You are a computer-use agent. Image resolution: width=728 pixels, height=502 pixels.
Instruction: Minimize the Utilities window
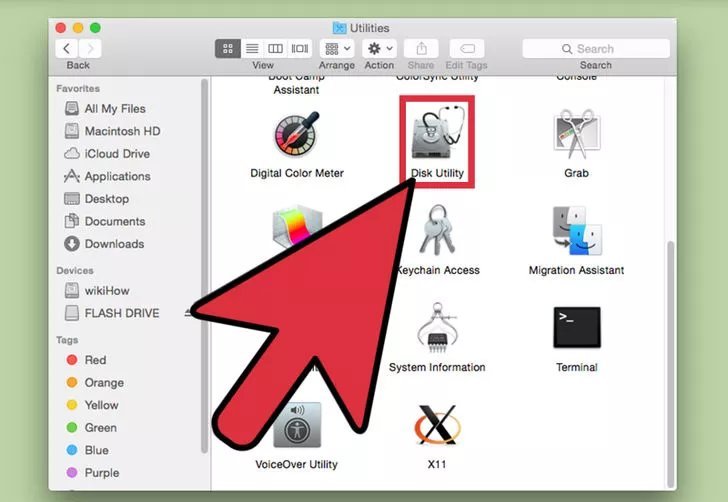pos(78,28)
